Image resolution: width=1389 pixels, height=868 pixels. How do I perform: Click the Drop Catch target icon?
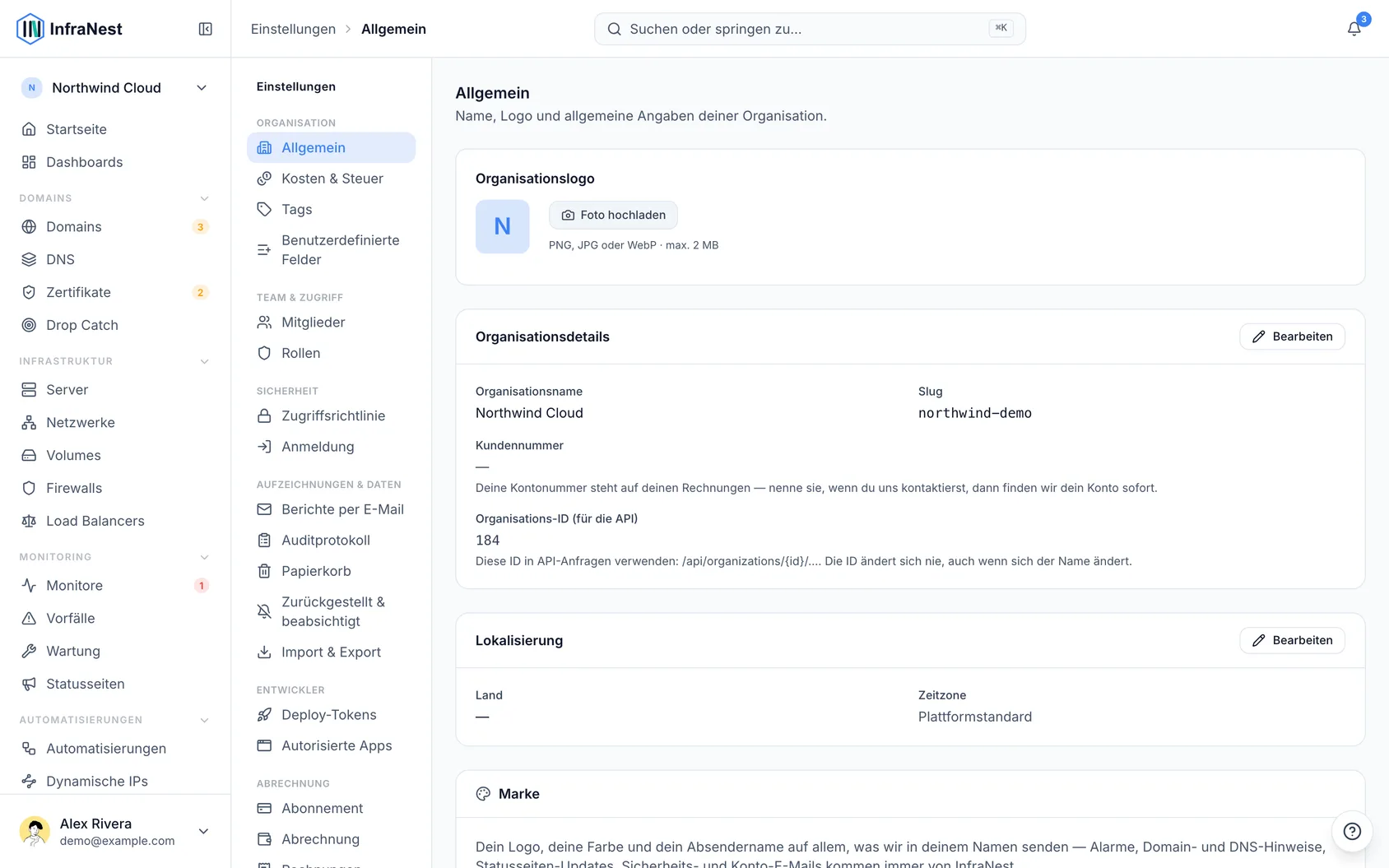(29, 326)
